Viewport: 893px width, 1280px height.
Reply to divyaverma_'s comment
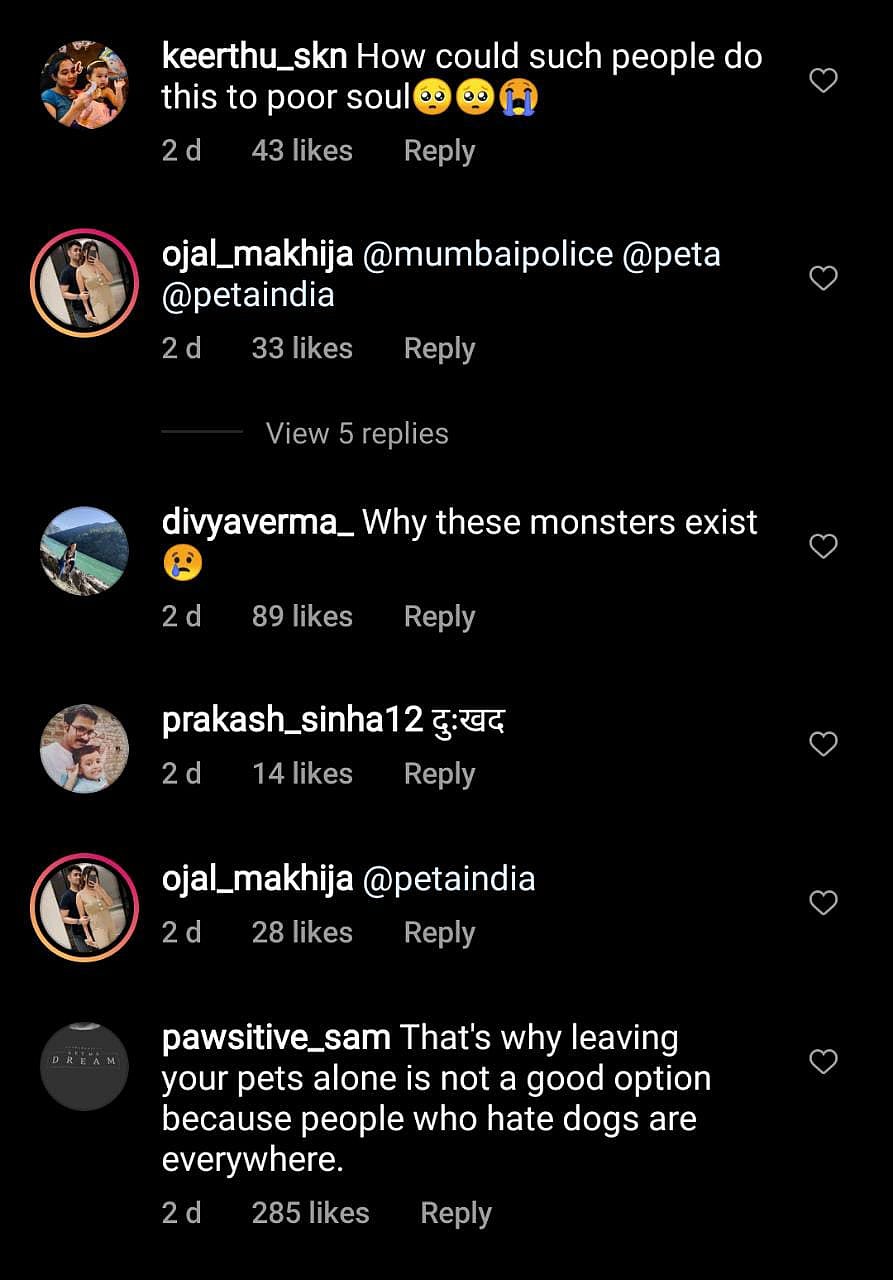(x=439, y=617)
